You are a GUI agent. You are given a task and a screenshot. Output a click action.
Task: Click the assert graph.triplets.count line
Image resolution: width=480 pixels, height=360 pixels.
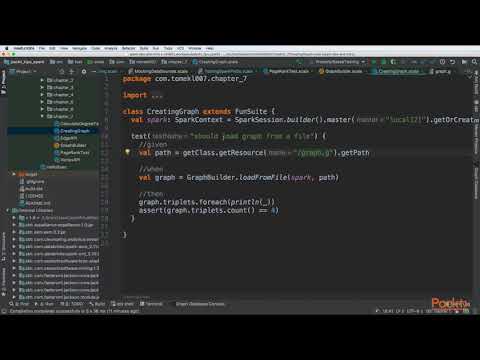tap(208, 210)
